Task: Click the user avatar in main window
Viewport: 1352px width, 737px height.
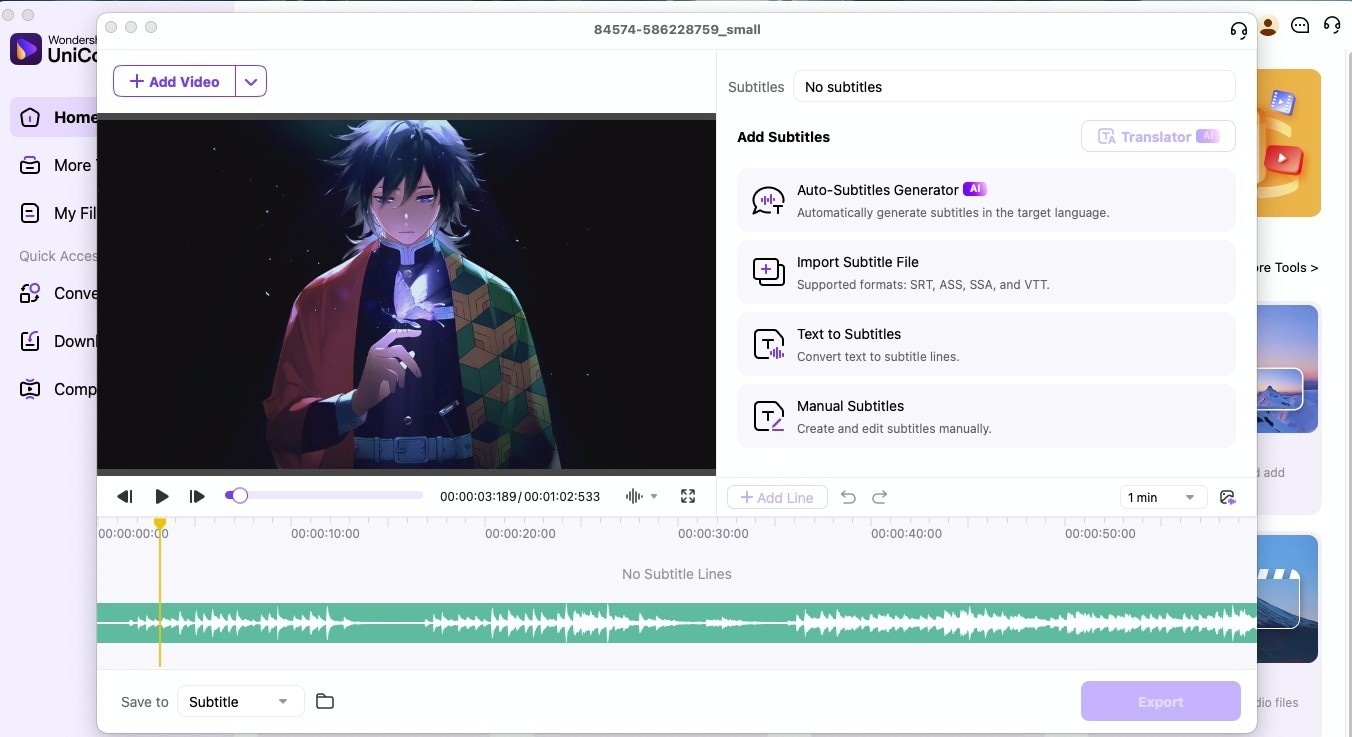Action: coord(1268,26)
